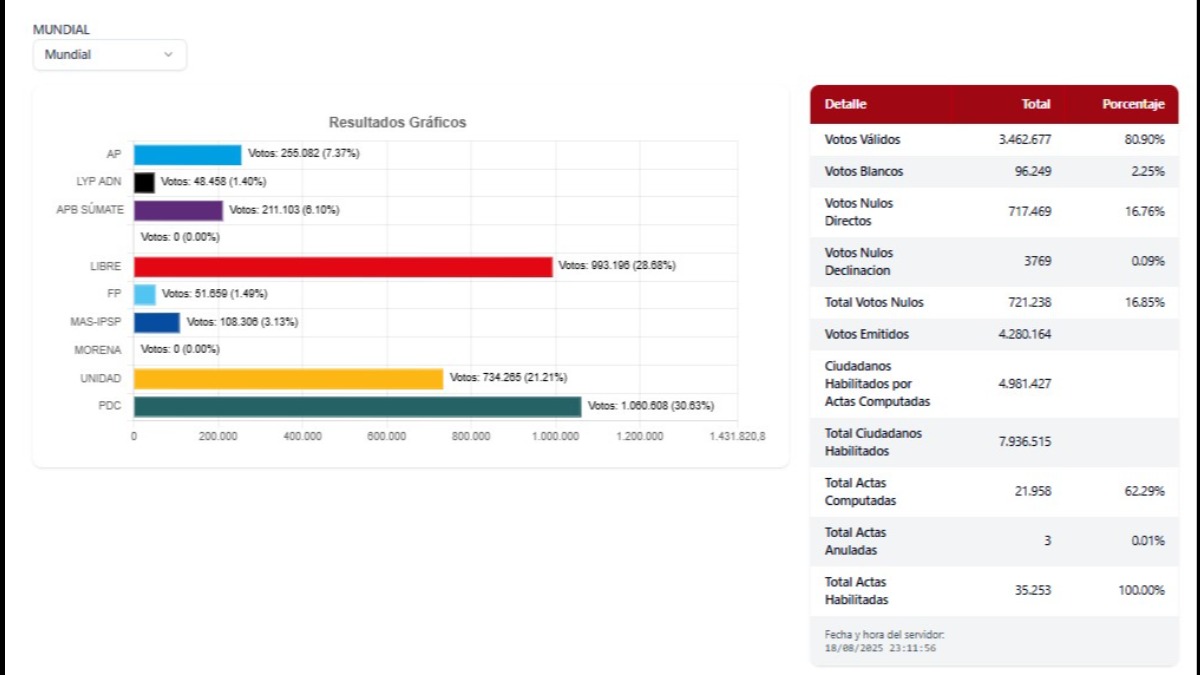Click the 'Votos: 255.082 (7.37%)' label

304,153
